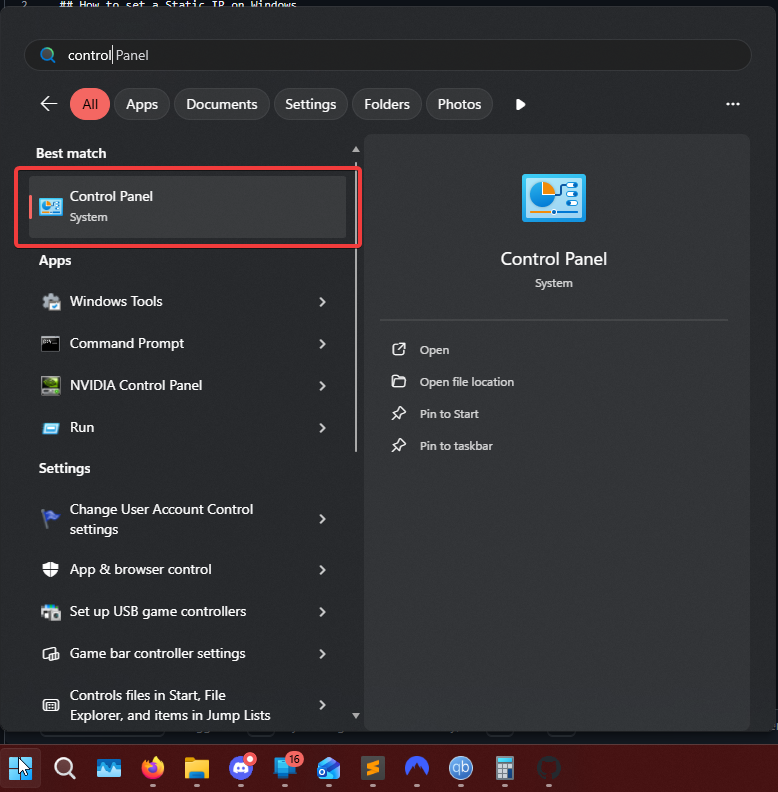Expand Change User Account Control chevron
The width and height of the screenshot is (778, 792).
[x=322, y=519]
